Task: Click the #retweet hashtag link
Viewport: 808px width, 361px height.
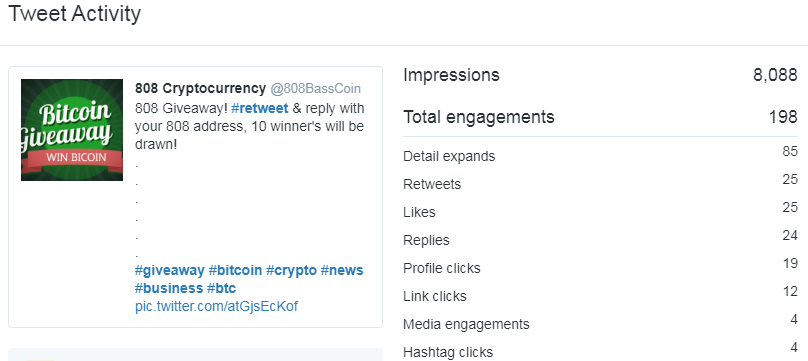Action: point(259,109)
